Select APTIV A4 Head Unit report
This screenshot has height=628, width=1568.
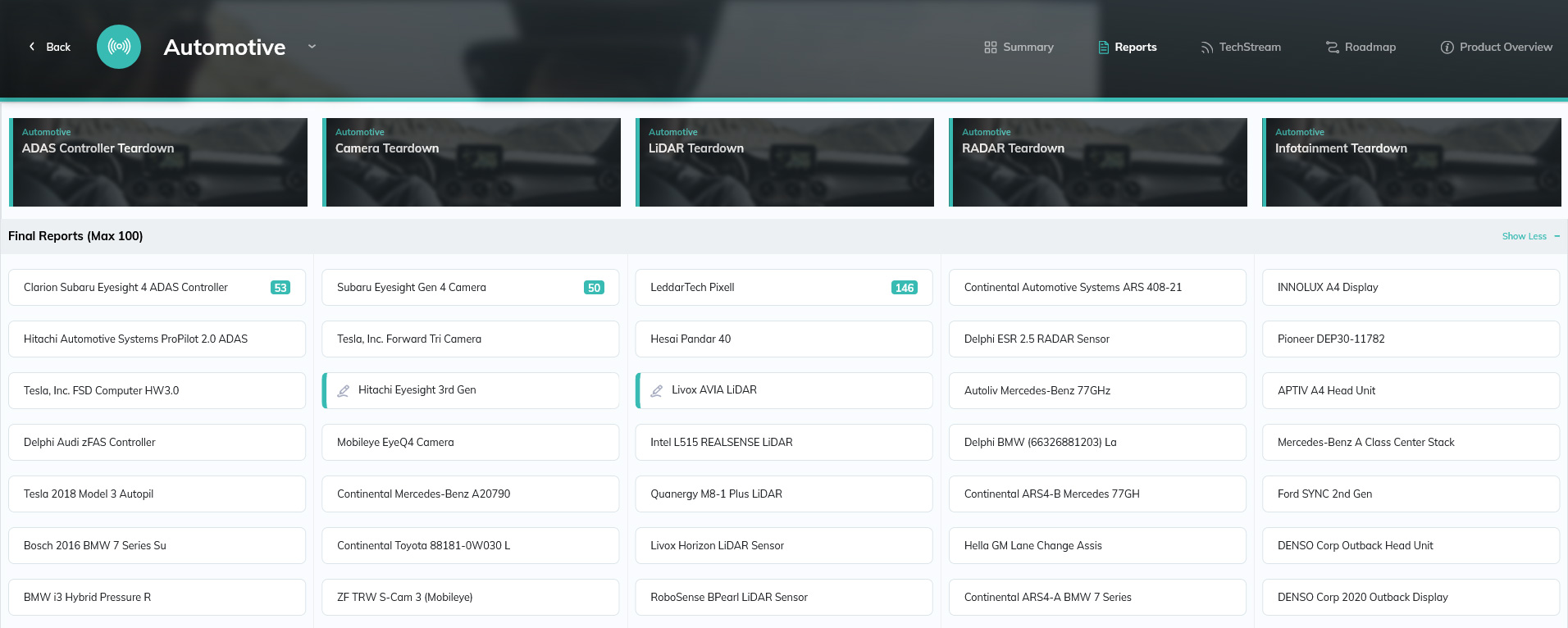[1411, 390]
